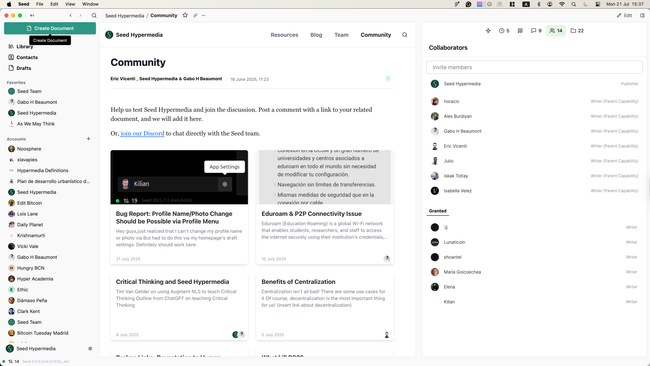Follow the join our Discord link
This screenshot has height=366, width=650.
click(142, 133)
